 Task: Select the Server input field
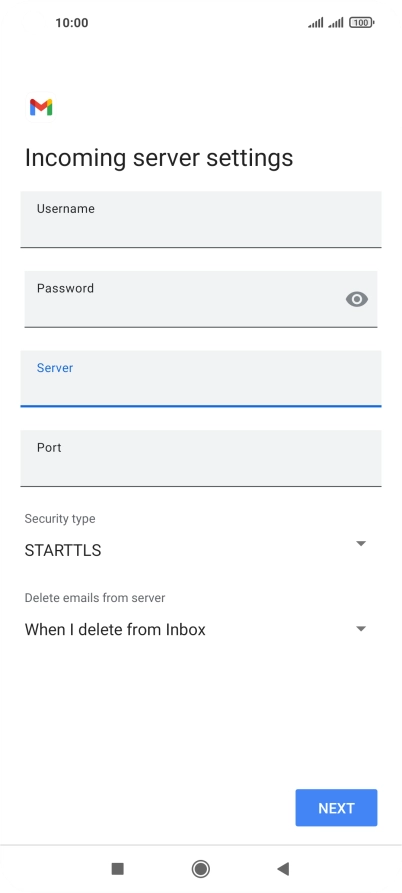coord(200,379)
